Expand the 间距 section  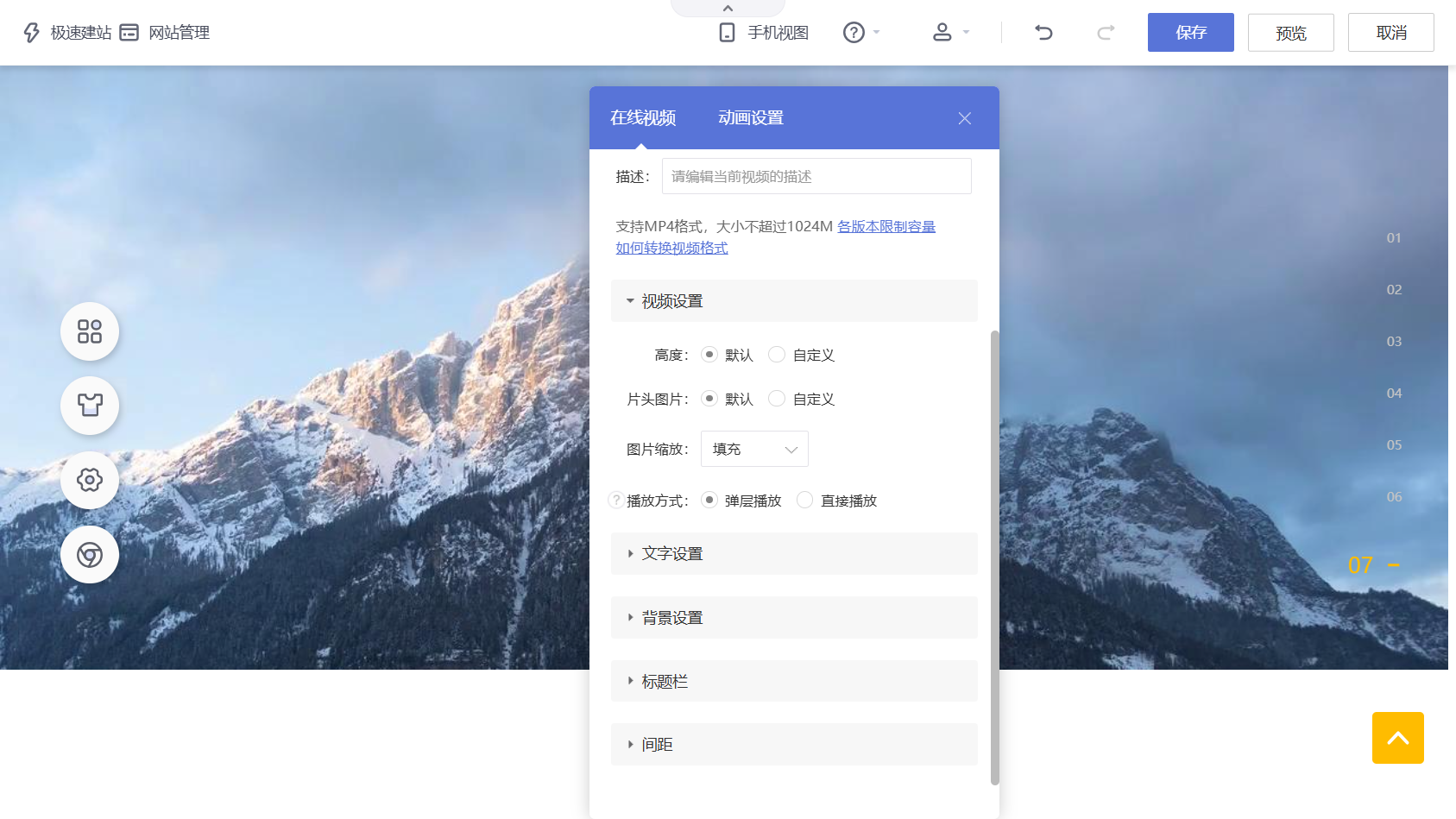coord(794,745)
